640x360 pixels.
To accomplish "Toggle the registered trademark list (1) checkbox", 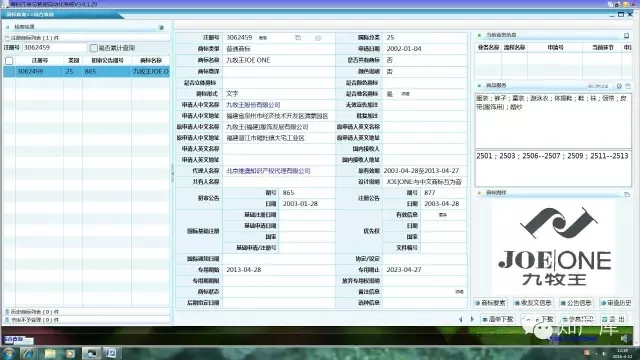I will (x=7, y=38).
